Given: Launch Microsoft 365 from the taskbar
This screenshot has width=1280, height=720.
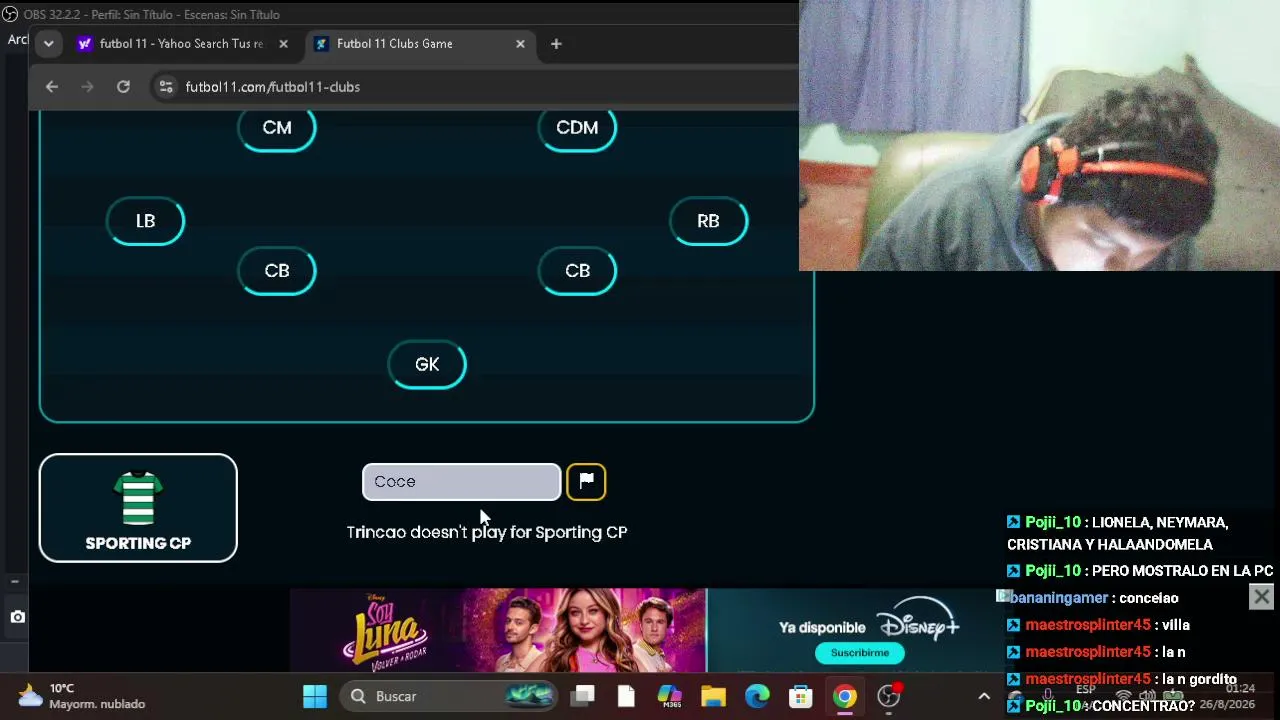Looking at the screenshot, I should [669, 696].
